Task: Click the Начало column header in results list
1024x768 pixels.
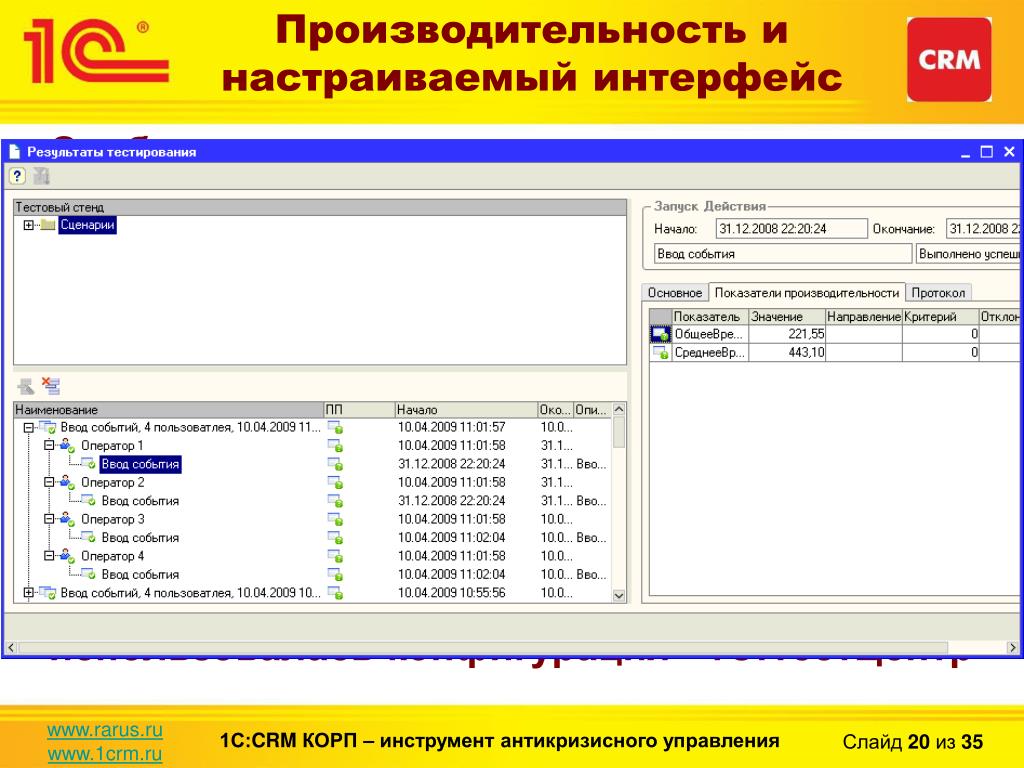Action: point(466,409)
